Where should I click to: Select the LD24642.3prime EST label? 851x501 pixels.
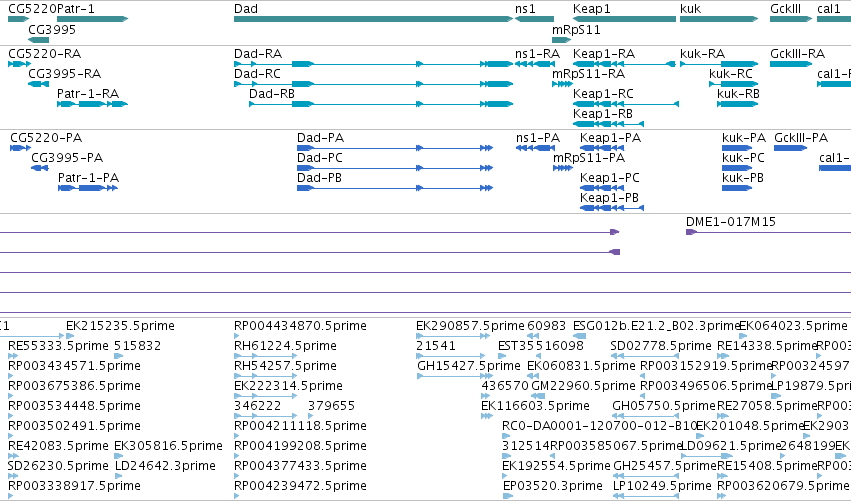pyautogui.click(x=166, y=466)
